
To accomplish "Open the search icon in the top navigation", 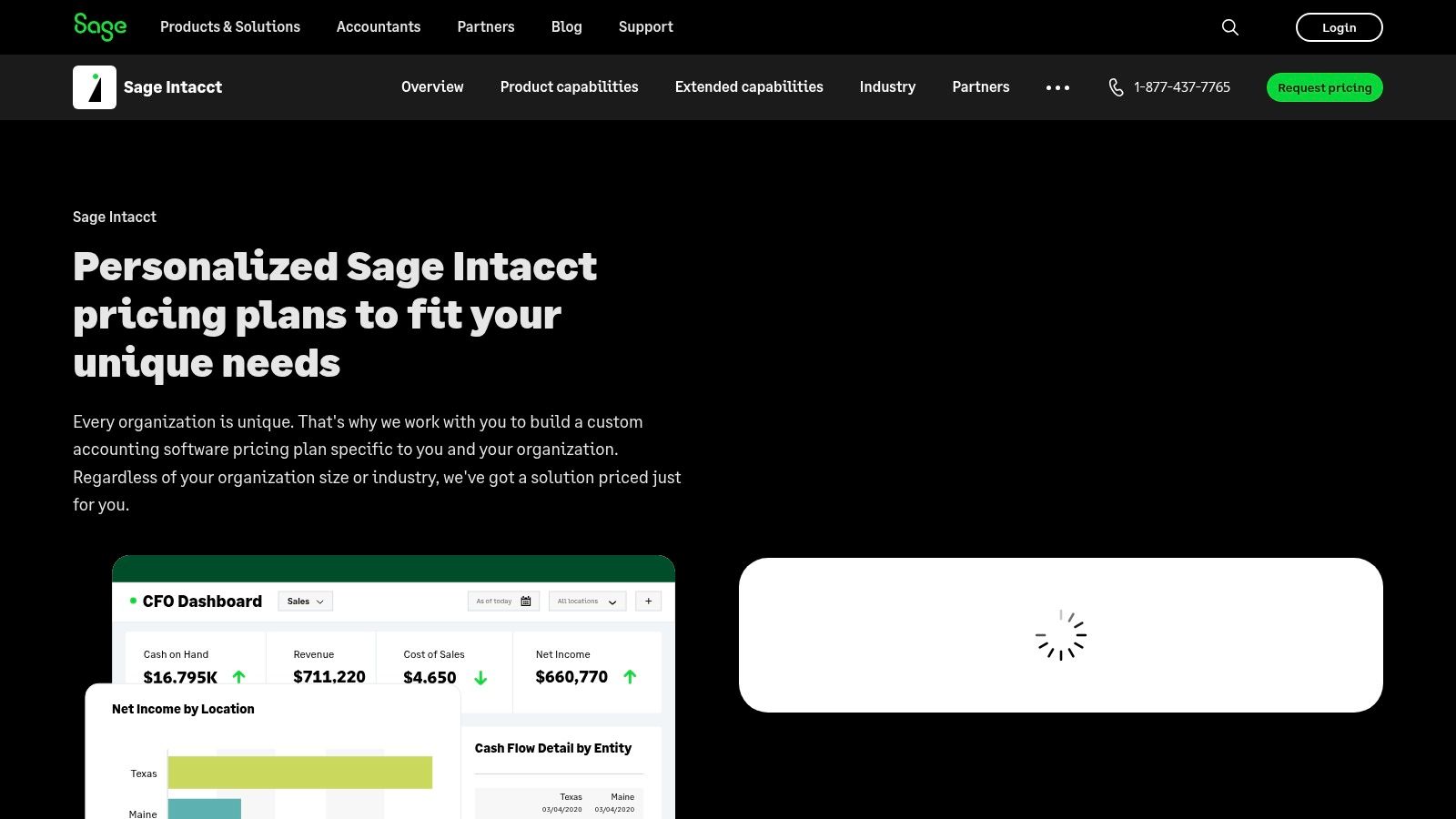I will 1229,27.
